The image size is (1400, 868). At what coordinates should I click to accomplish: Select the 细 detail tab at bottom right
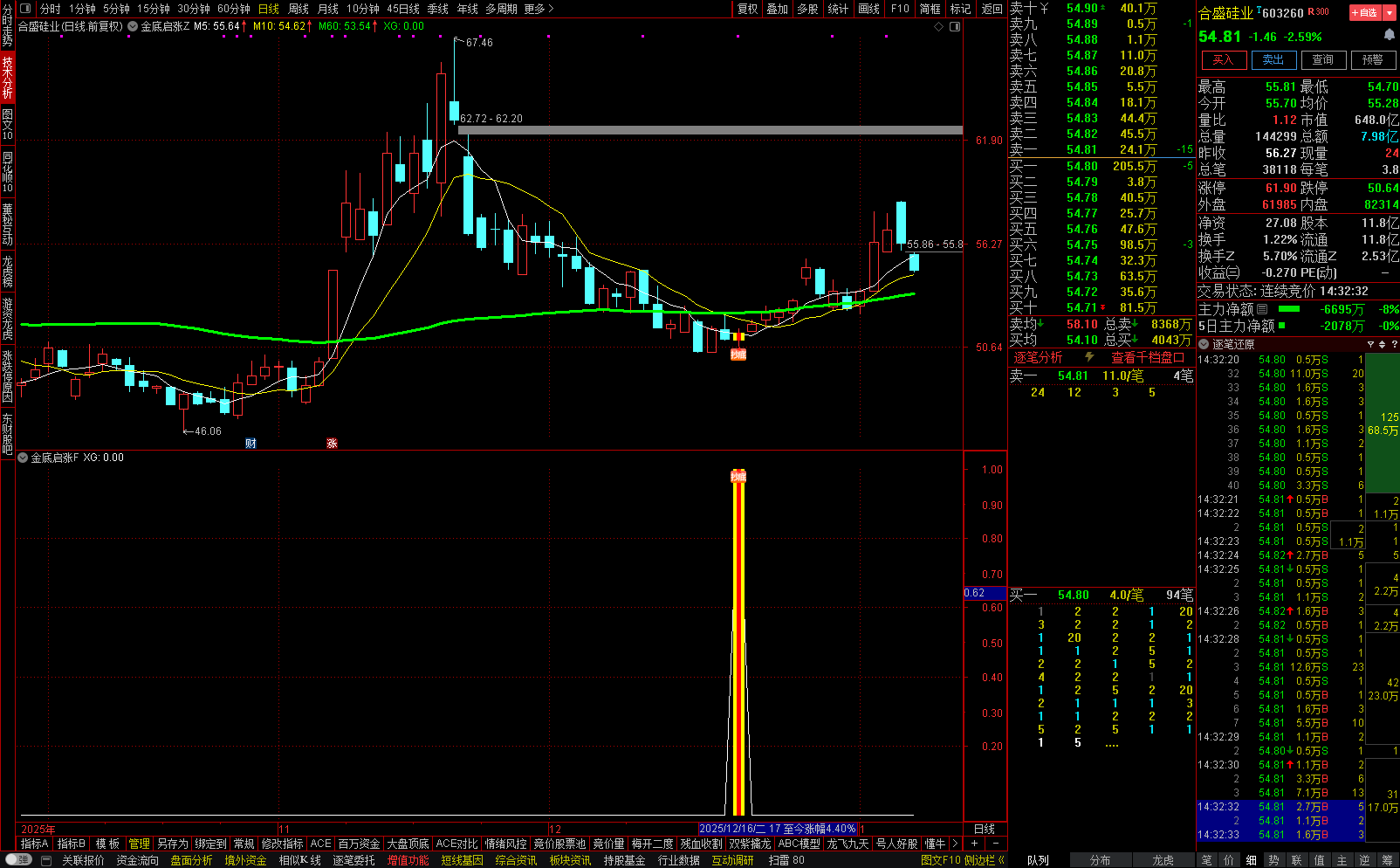(x=1251, y=860)
